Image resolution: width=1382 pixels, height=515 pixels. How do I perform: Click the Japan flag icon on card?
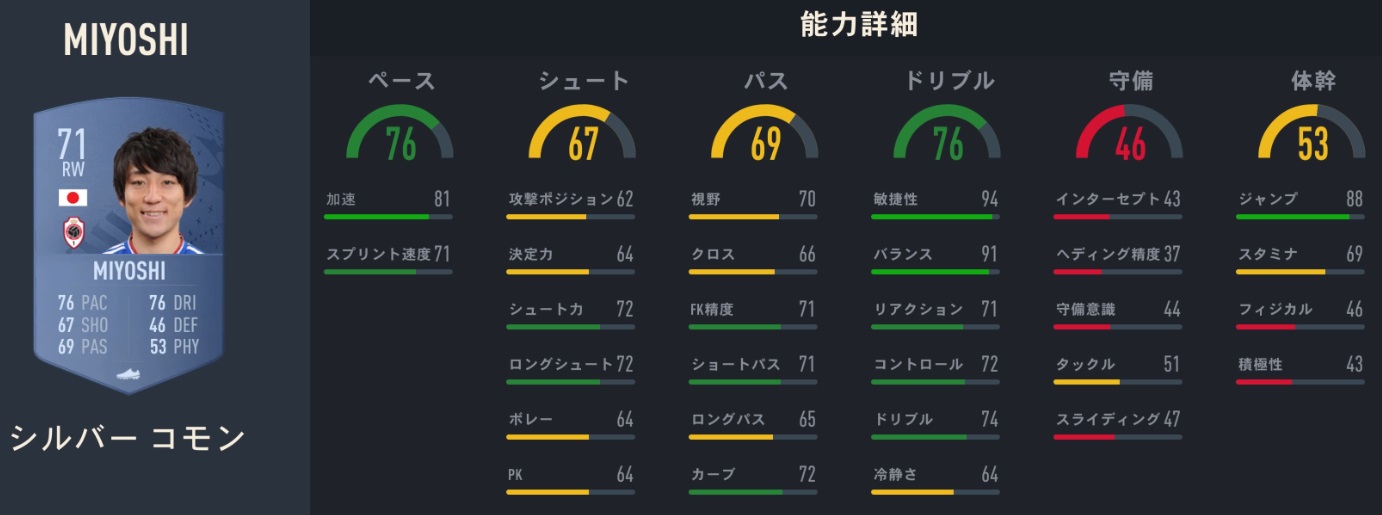pyautogui.click(x=73, y=196)
